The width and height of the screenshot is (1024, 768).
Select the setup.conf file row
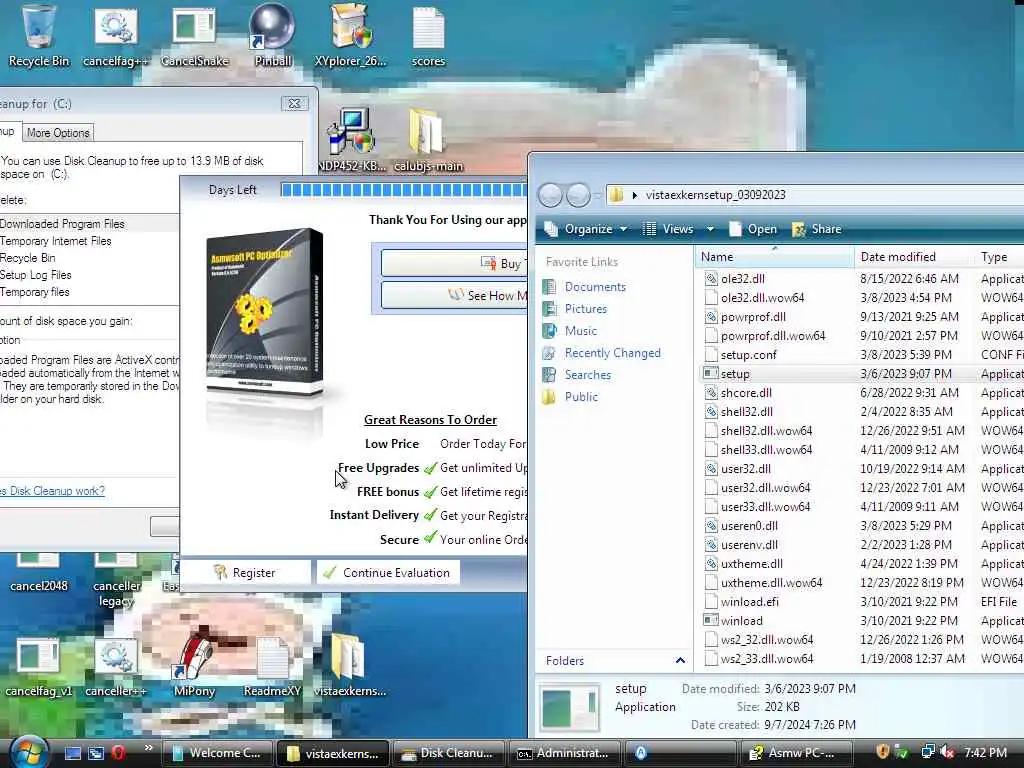(862, 355)
